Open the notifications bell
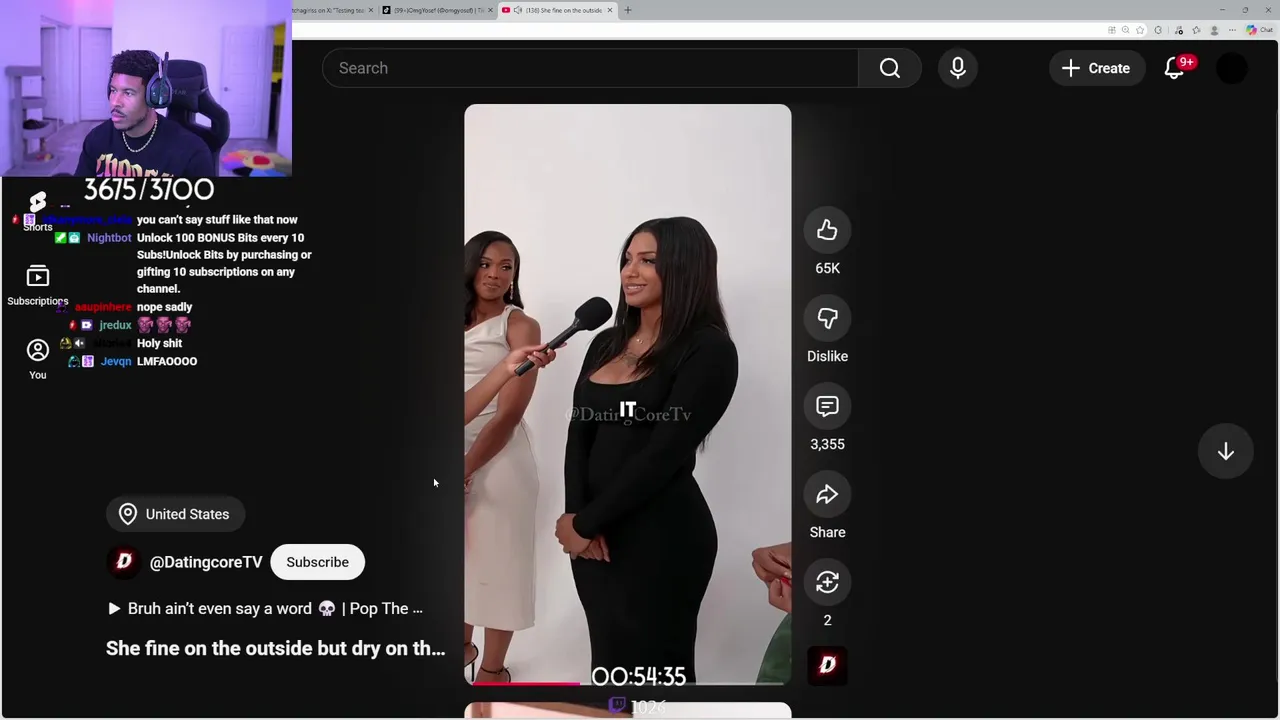Screen dimensions: 1280x720 pyautogui.click(x=1175, y=68)
